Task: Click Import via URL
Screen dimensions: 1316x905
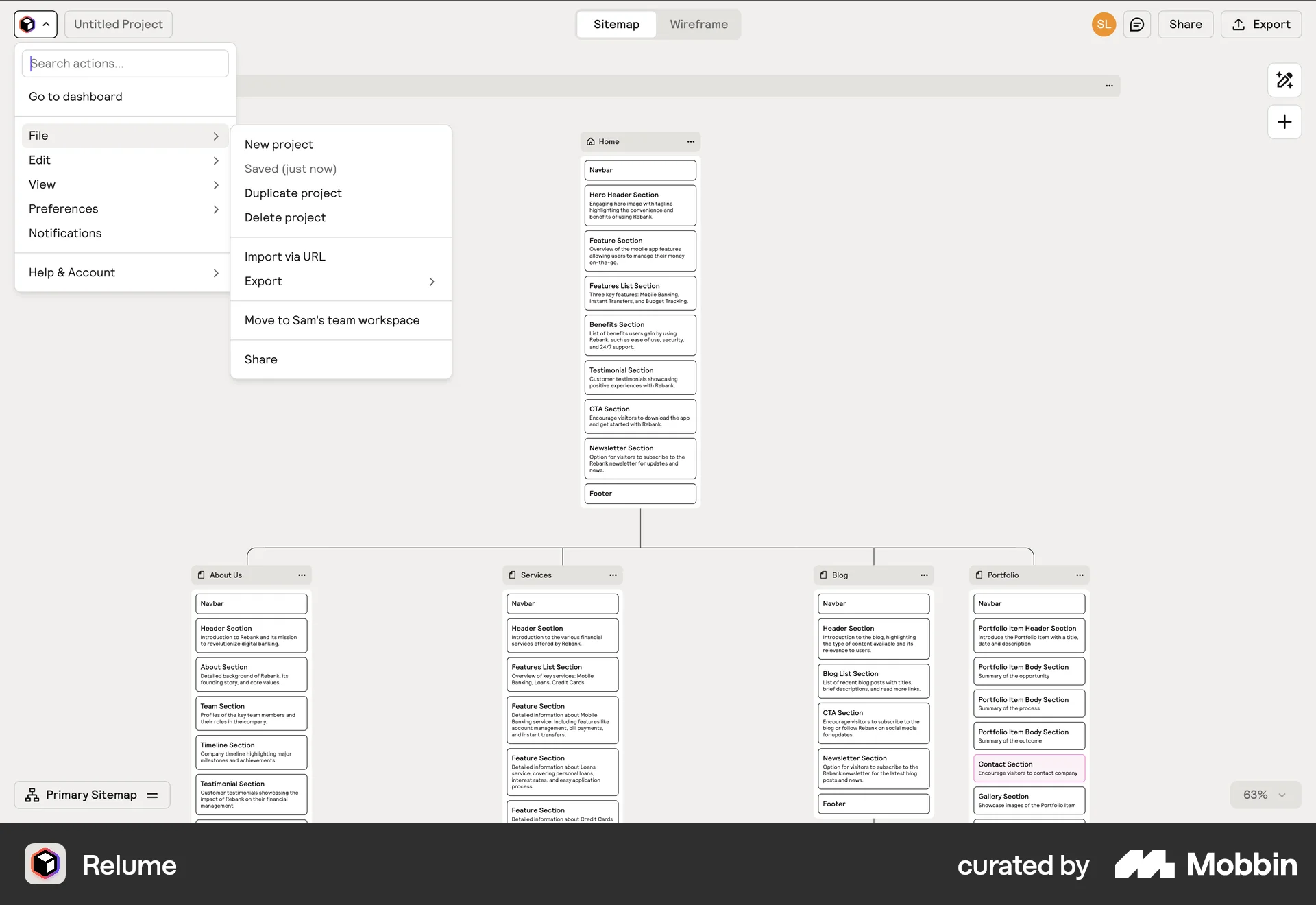Action: point(285,256)
